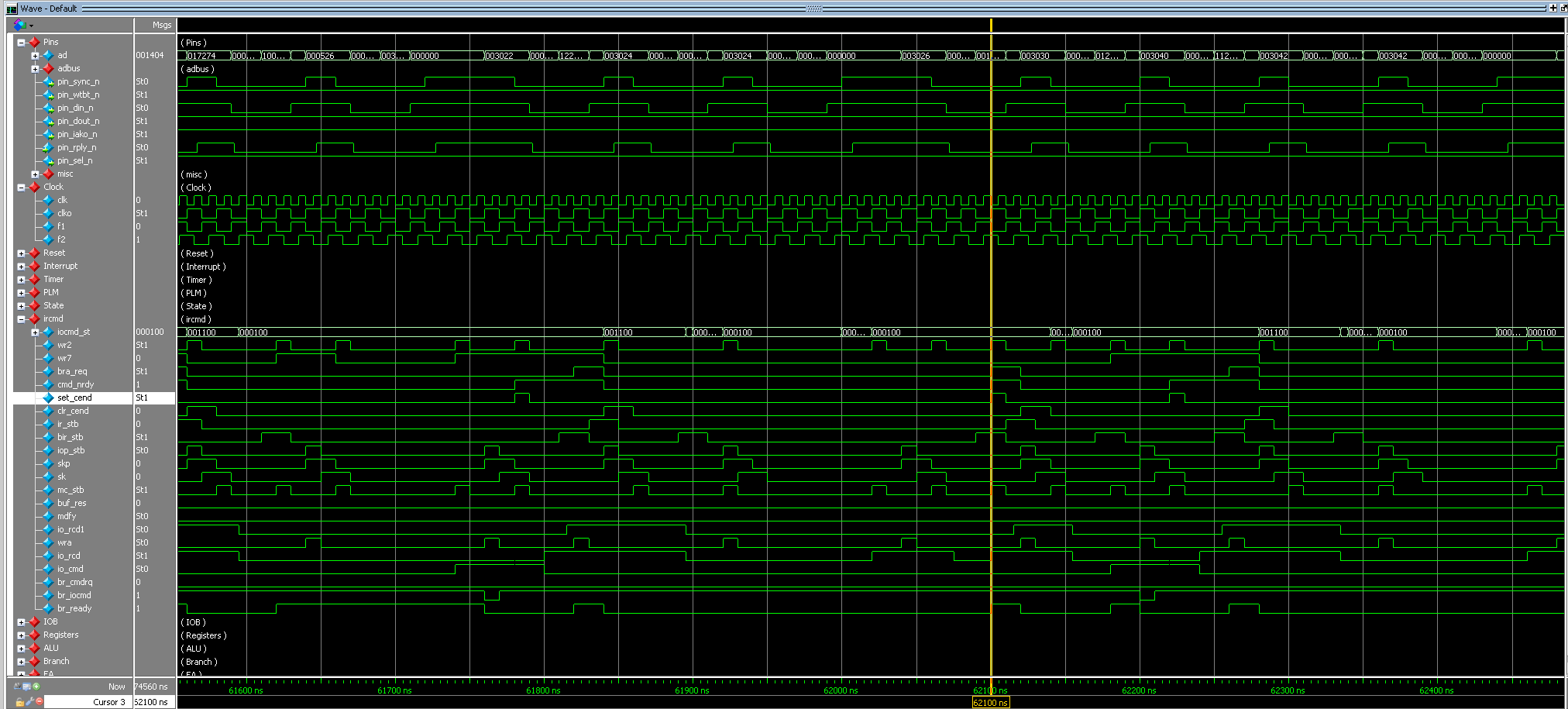Open cursor properties with the wrench icon
1568x709 pixels.
click(29, 702)
